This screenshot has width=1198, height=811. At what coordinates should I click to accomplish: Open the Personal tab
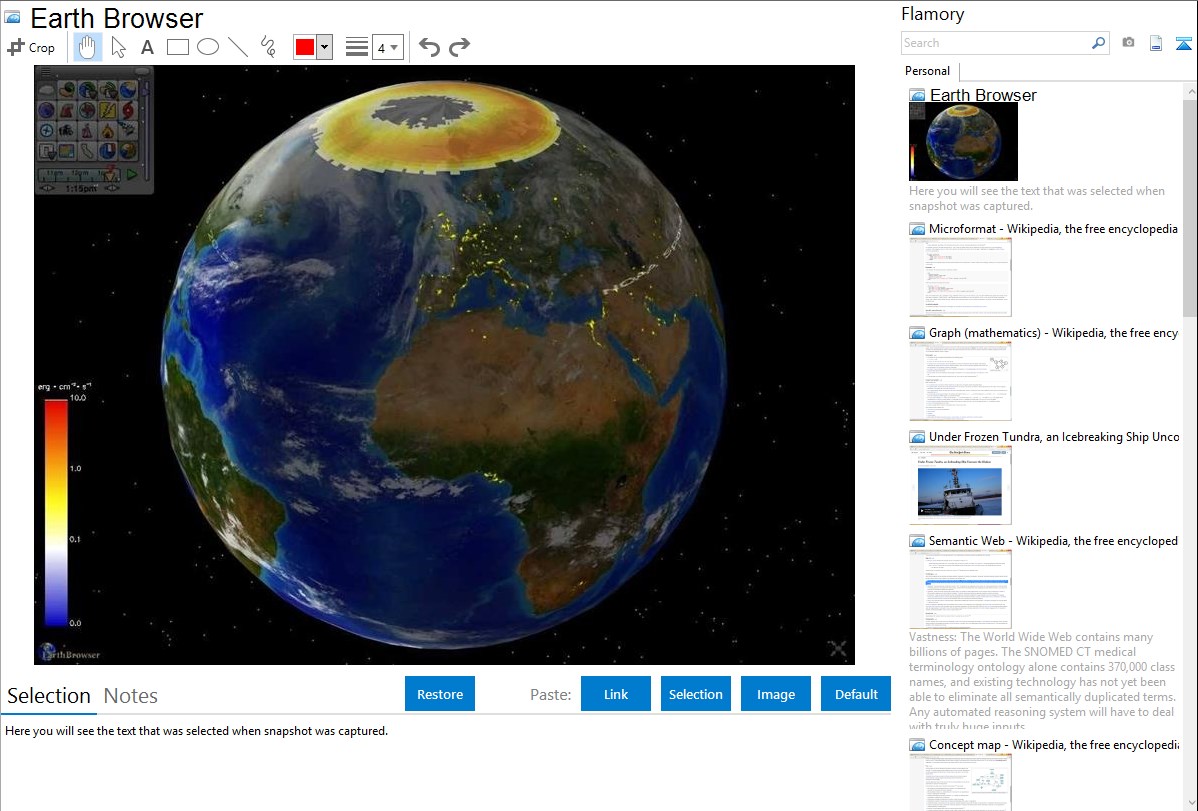[927, 71]
